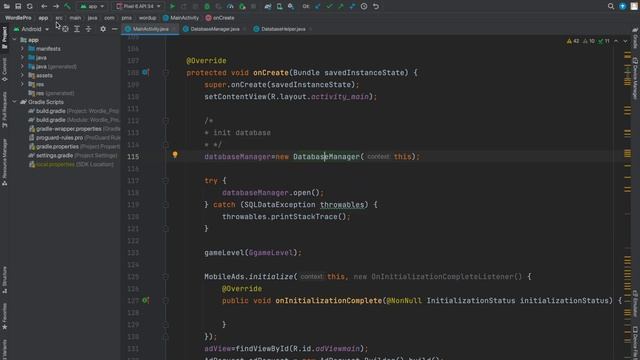Click the wordup breadcrumb segment
Screen dimensions: 640x360
pos(147,18)
